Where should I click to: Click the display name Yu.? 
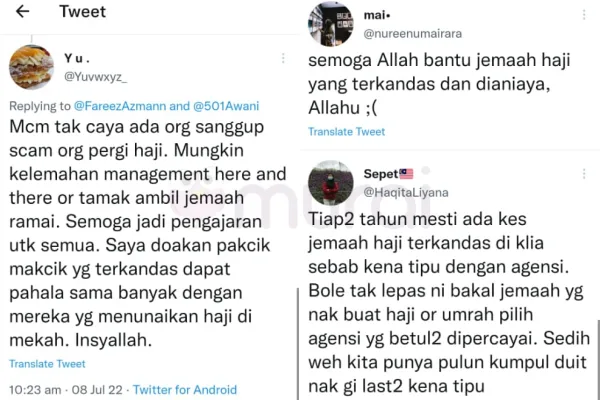click(x=77, y=59)
